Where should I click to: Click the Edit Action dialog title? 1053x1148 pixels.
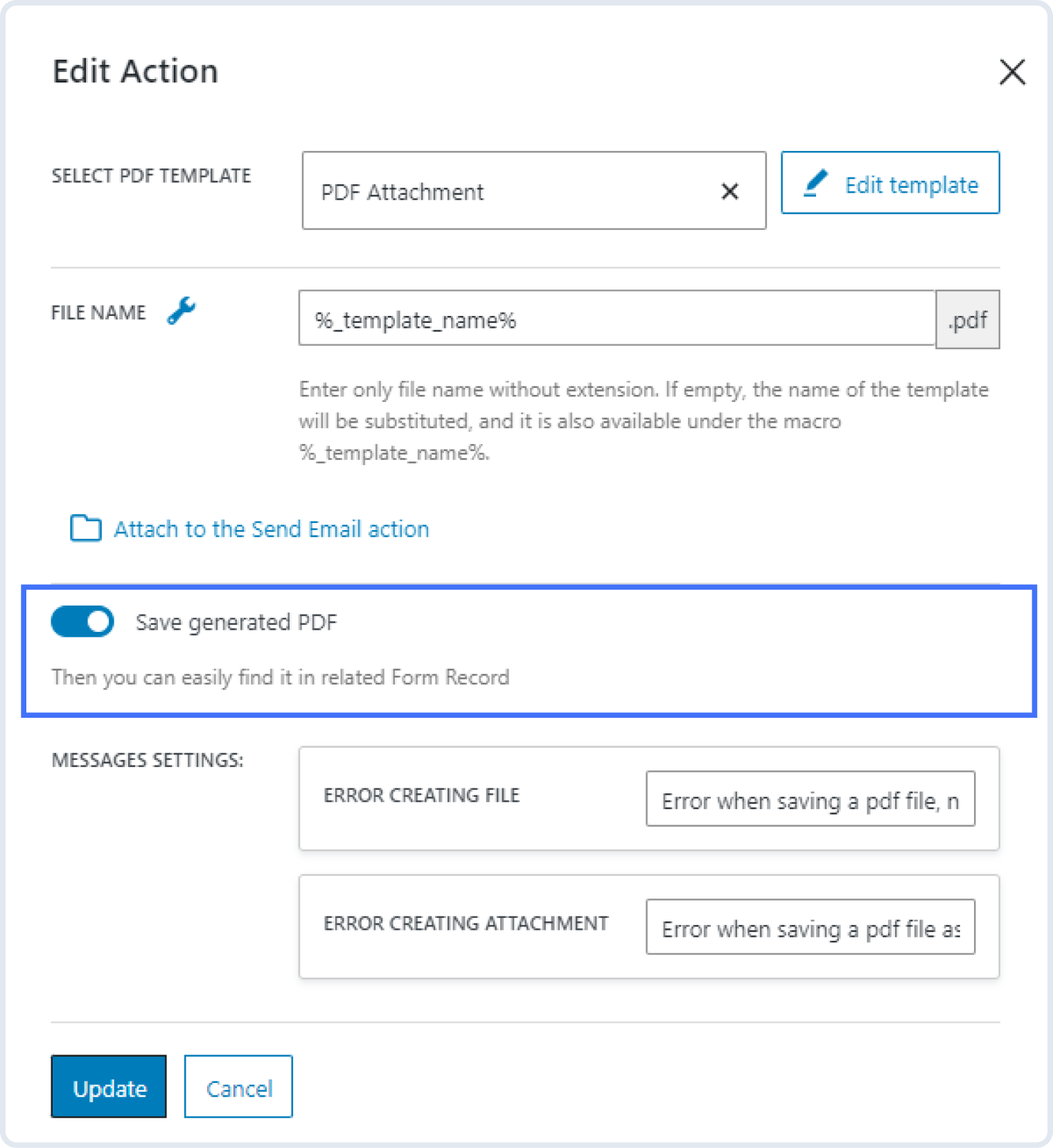(135, 70)
